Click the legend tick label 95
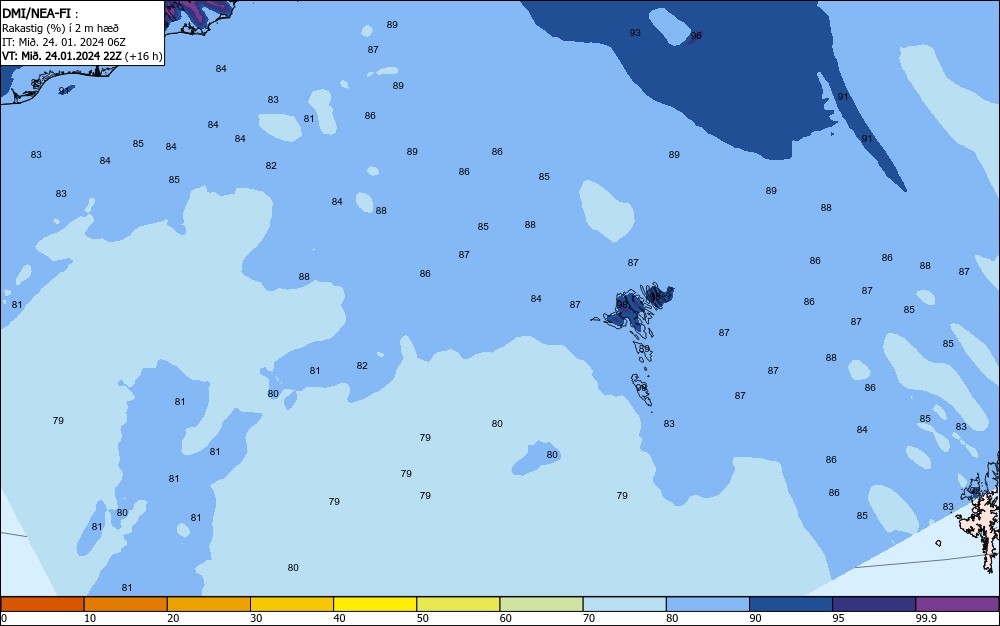Screen dimensions: 1000x626 click(x=838, y=618)
